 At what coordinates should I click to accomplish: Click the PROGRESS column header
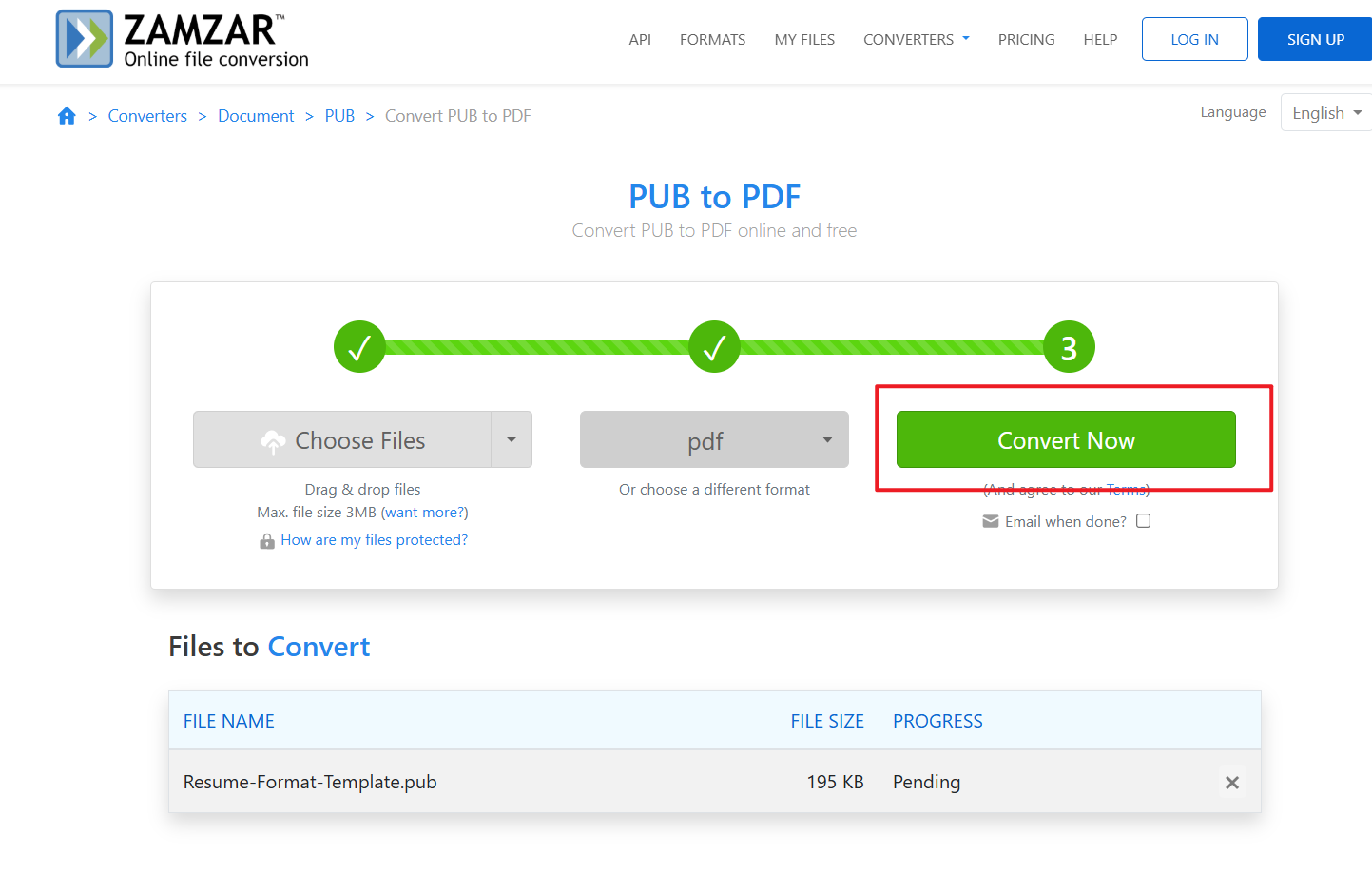click(x=937, y=721)
